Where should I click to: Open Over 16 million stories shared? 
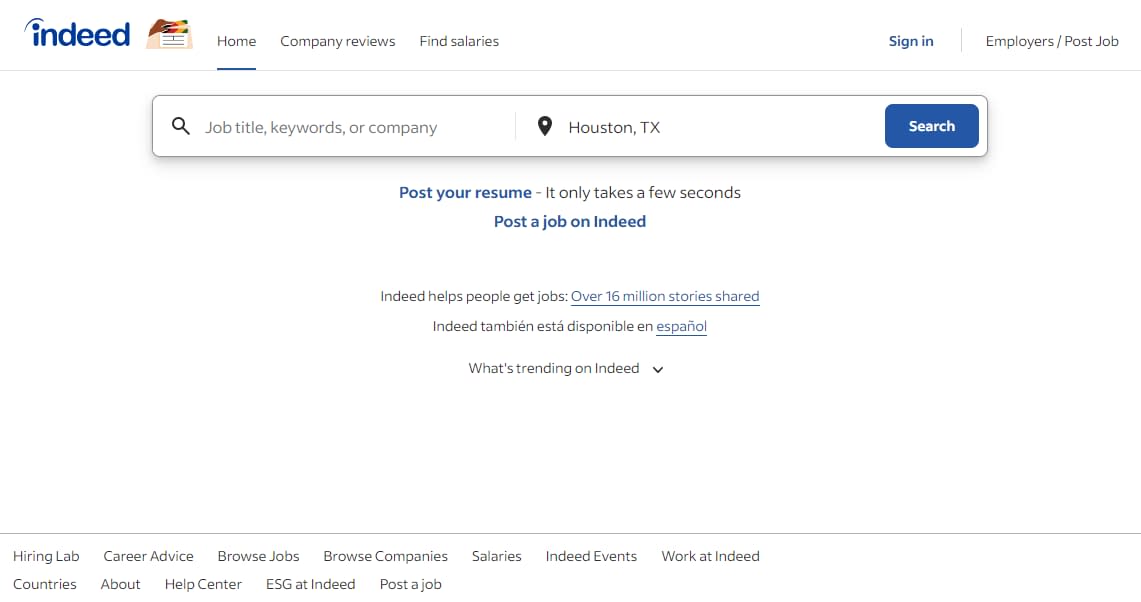(665, 297)
